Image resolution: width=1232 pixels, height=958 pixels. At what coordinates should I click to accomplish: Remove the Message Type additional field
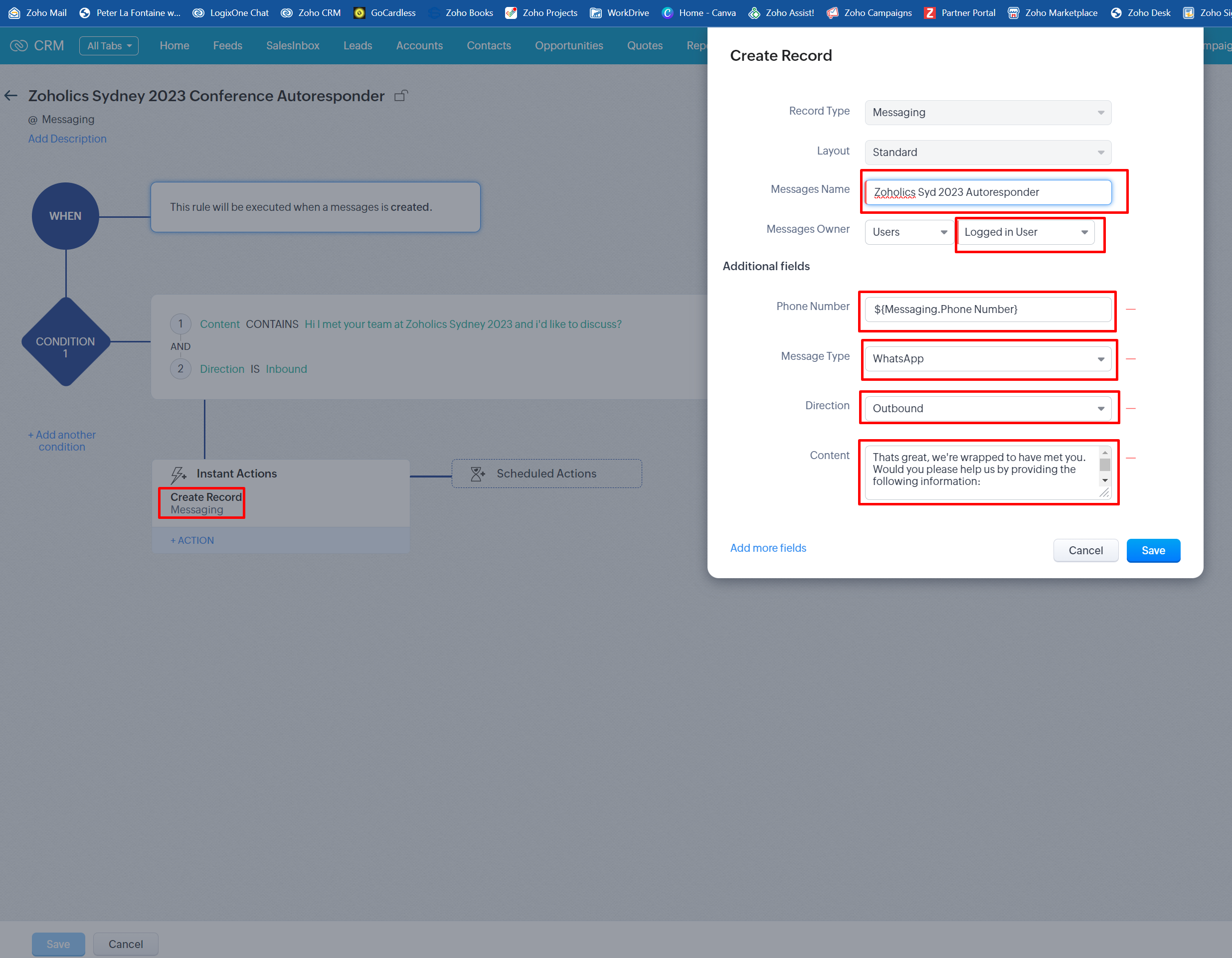tap(1130, 358)
